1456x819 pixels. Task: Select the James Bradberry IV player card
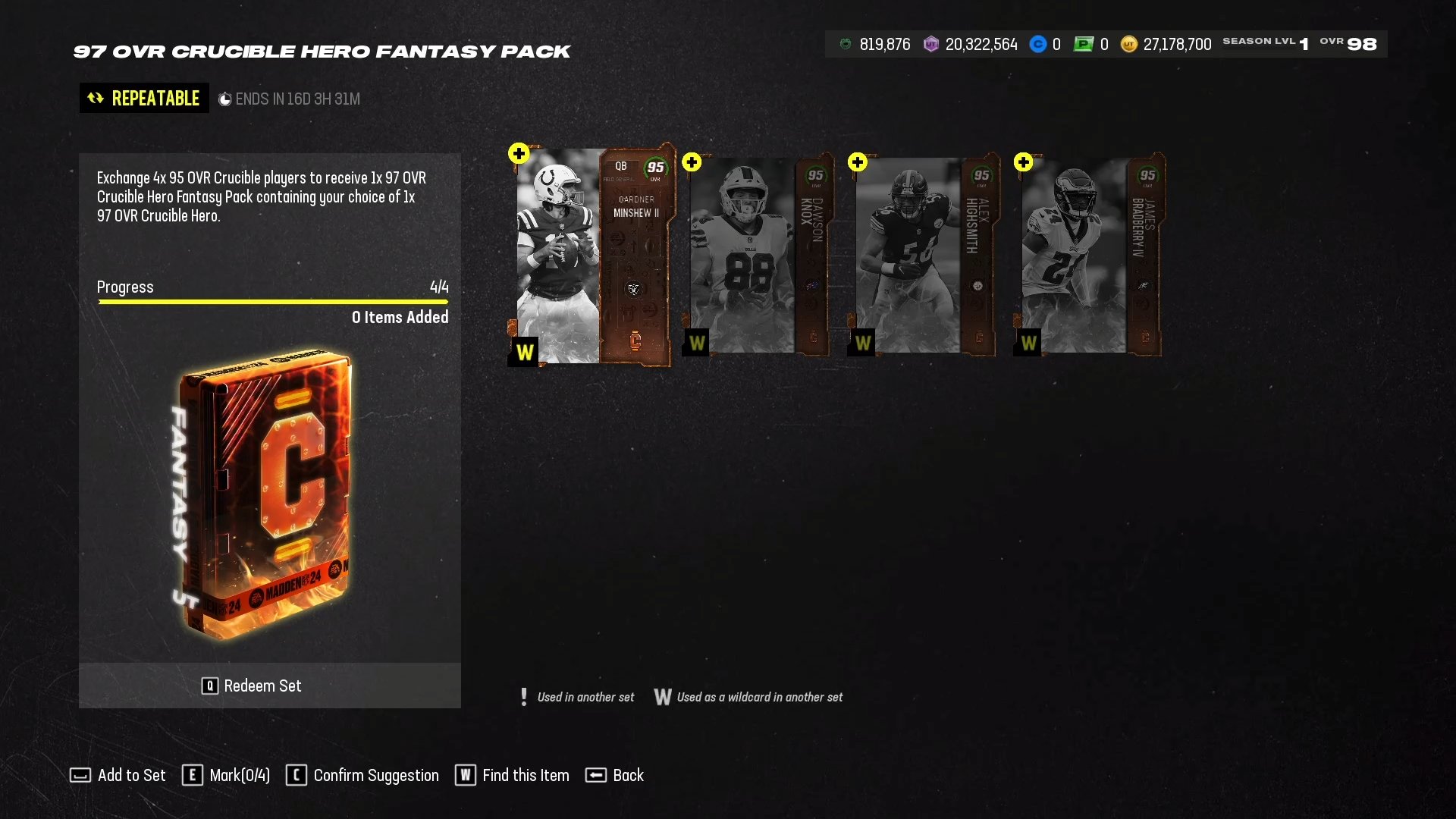point(1091,256)
